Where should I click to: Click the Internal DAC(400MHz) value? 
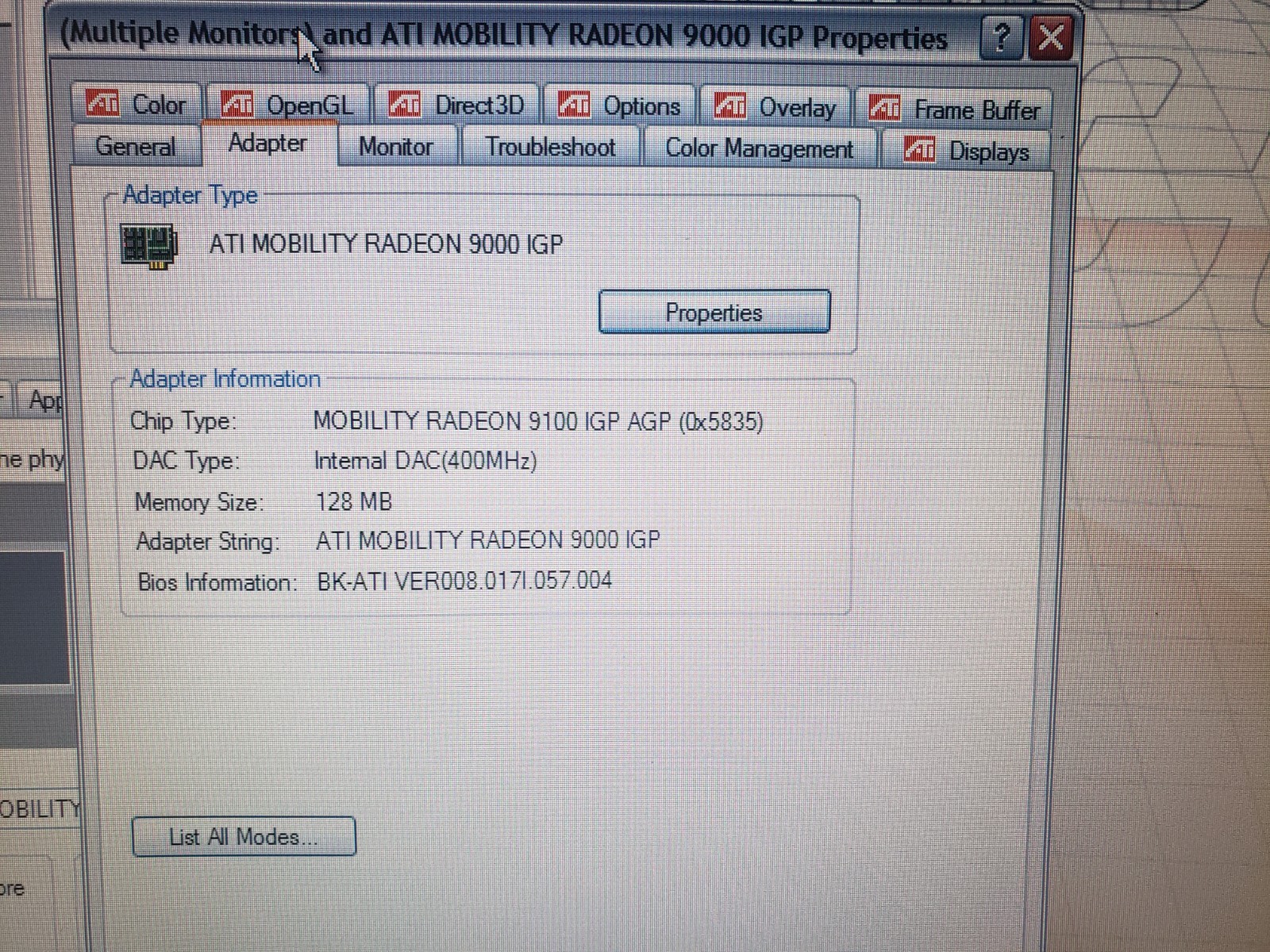pyautogui.click(x=425, y=461)
